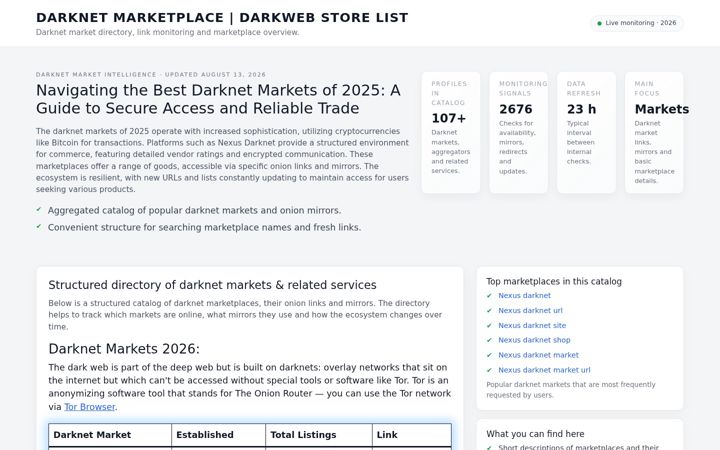Click the 'Data refresh' stat card
720x450 pixels.
tap(586, 132)
